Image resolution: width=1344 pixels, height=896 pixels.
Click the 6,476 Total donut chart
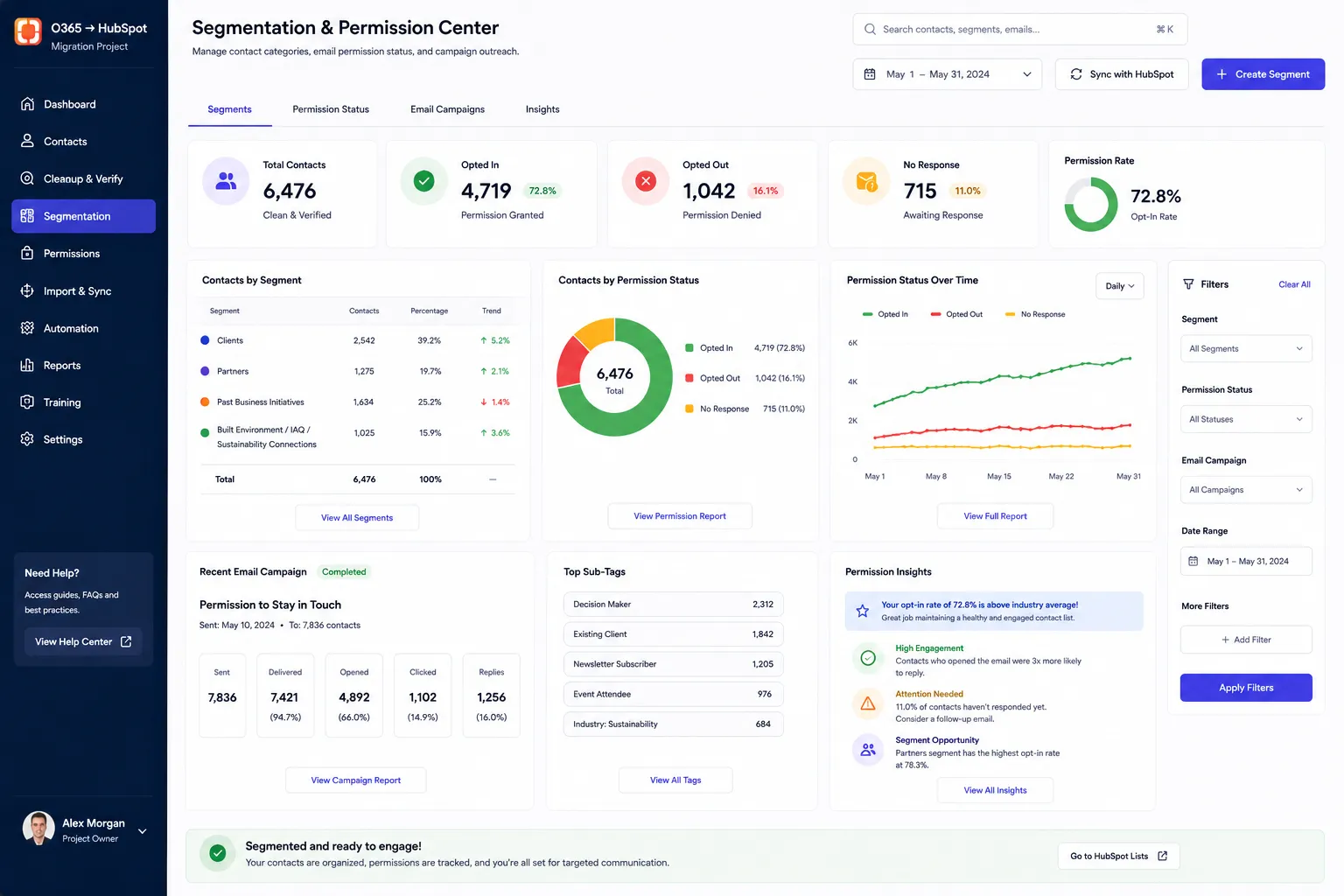pyautogui.click(x=614, y=377)
